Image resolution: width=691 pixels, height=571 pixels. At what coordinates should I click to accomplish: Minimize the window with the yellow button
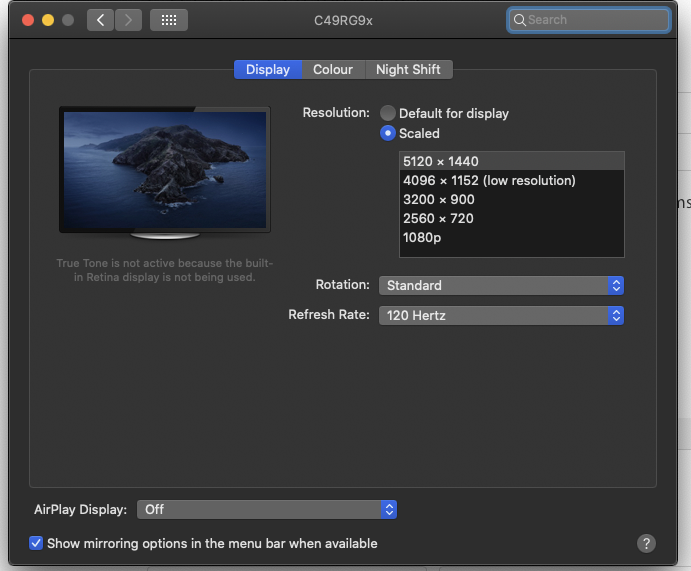[48, 20]
